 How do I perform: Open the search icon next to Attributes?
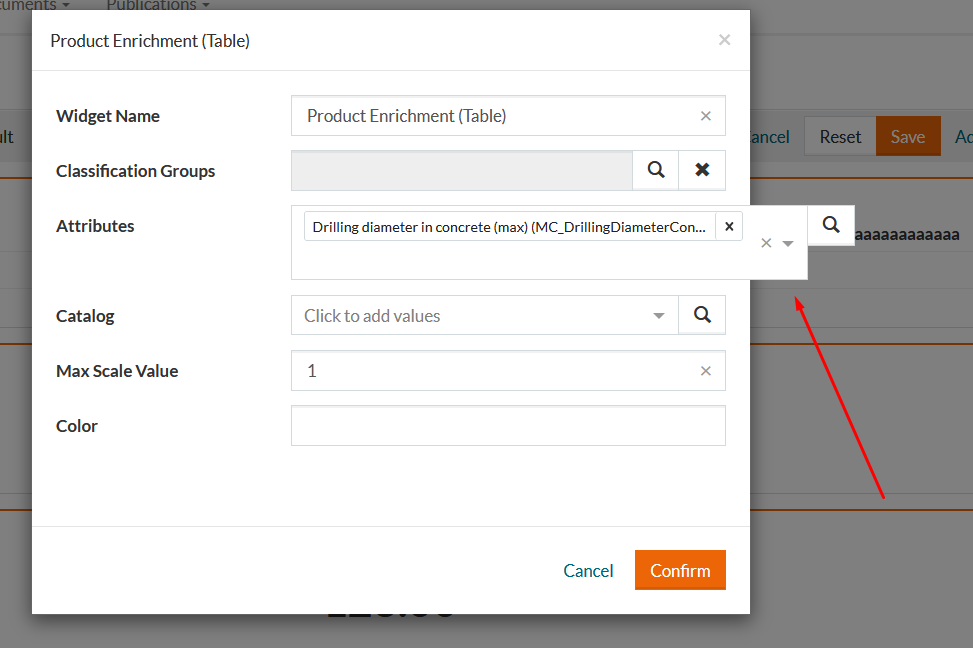click(x=830, y=226)
